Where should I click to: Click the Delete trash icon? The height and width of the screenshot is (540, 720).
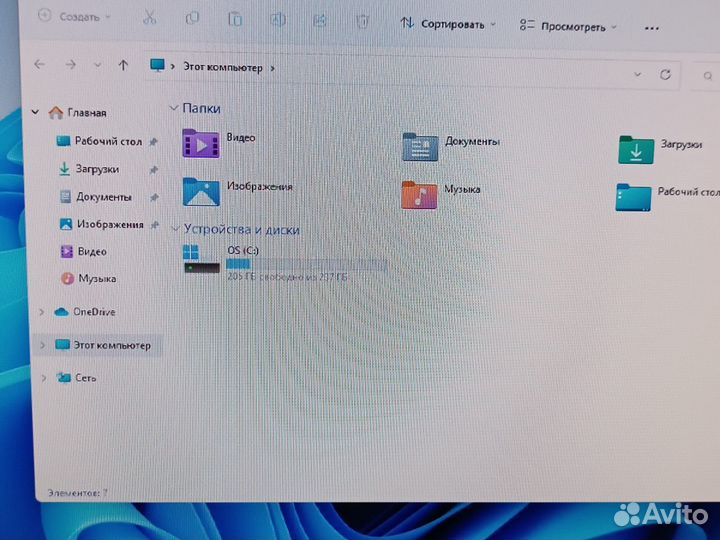(362, 22)
